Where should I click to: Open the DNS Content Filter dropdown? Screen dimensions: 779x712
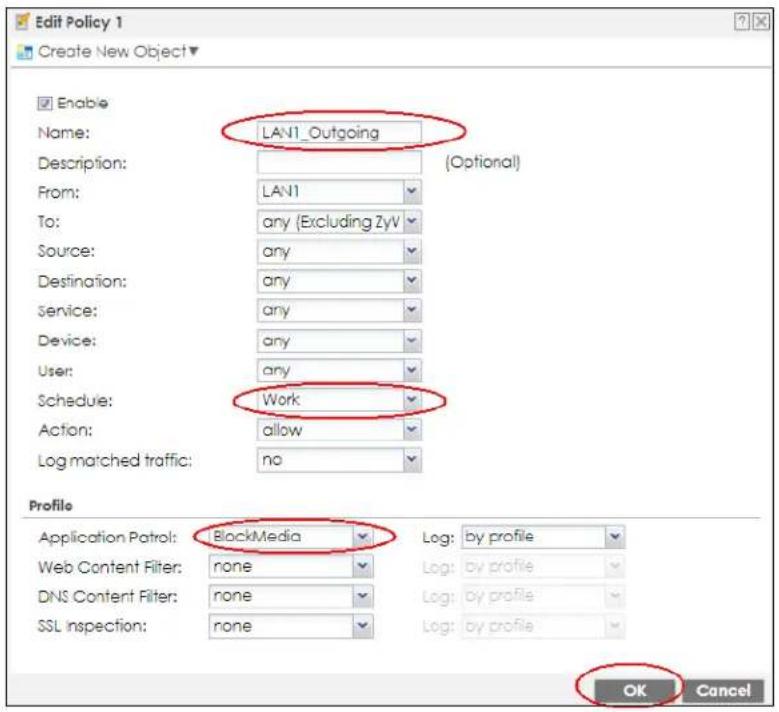291,596
